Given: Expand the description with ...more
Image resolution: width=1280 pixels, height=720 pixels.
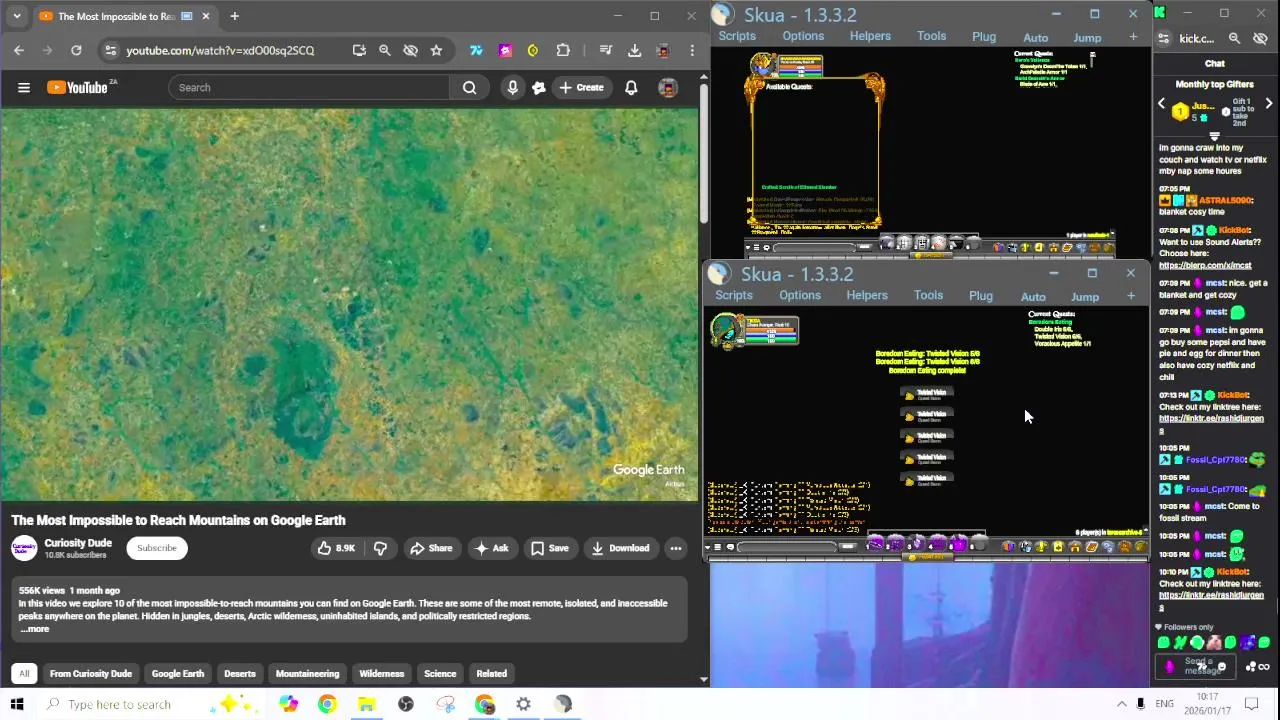Looking at the screenshot, I should pos(35,629).
